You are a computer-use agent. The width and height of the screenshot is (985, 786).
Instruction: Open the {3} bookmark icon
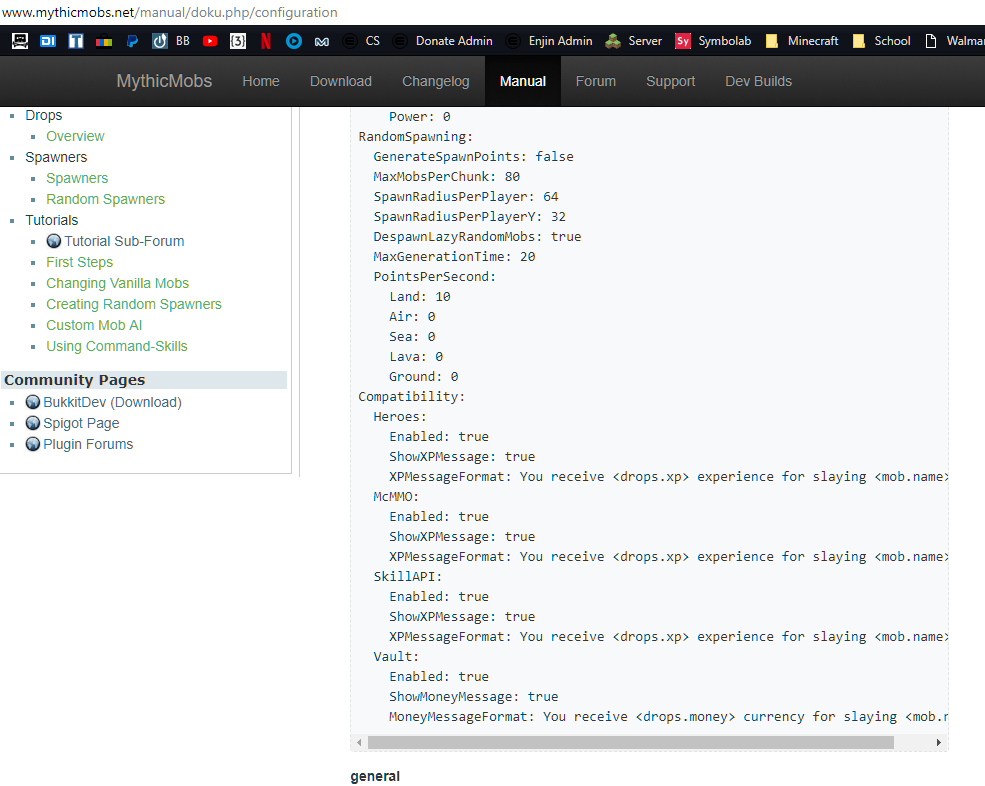point(238,41)
